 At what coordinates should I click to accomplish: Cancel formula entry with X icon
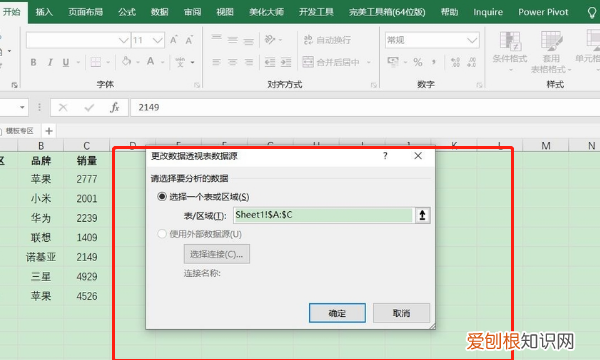63,108
